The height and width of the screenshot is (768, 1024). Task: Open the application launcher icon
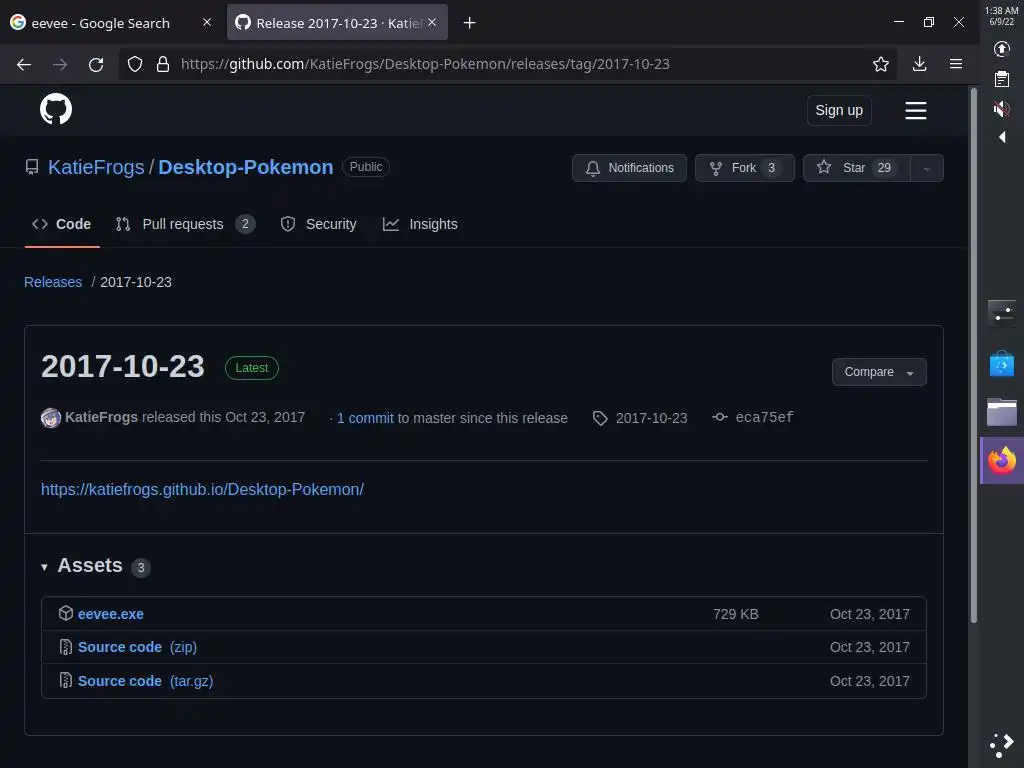pos(1002,745)
